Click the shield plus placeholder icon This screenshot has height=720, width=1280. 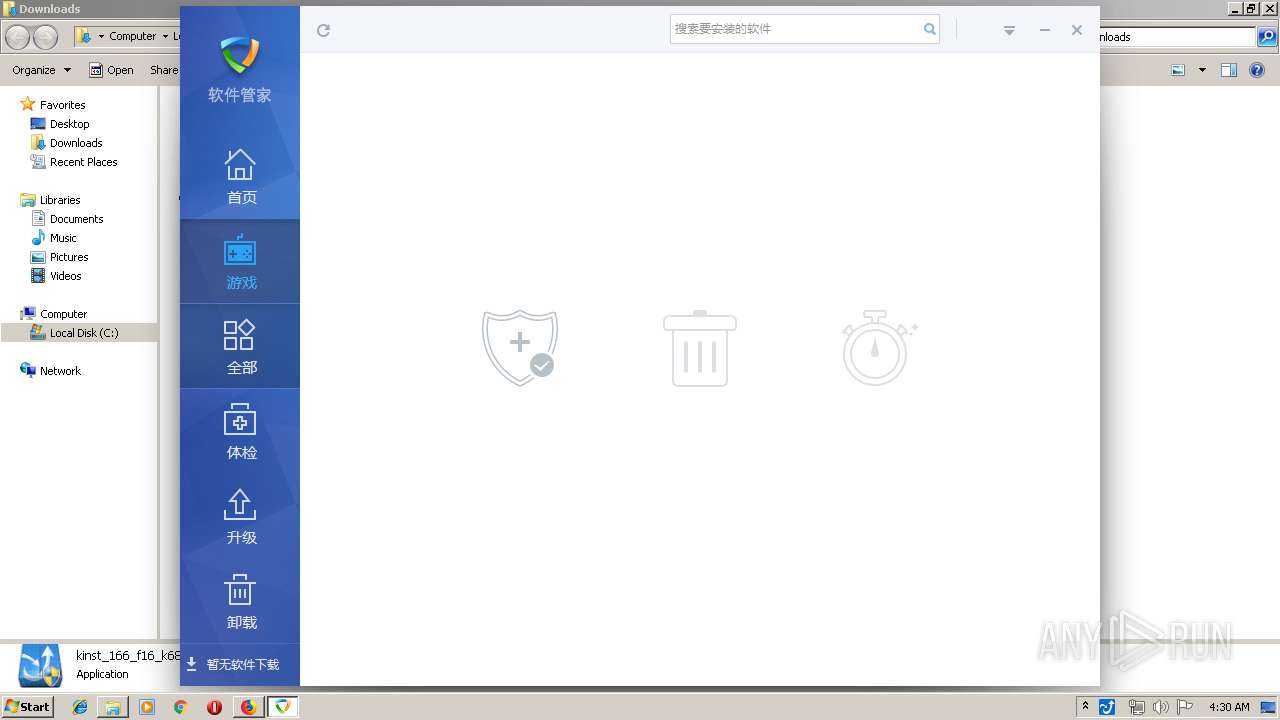(x=519, y=347)
